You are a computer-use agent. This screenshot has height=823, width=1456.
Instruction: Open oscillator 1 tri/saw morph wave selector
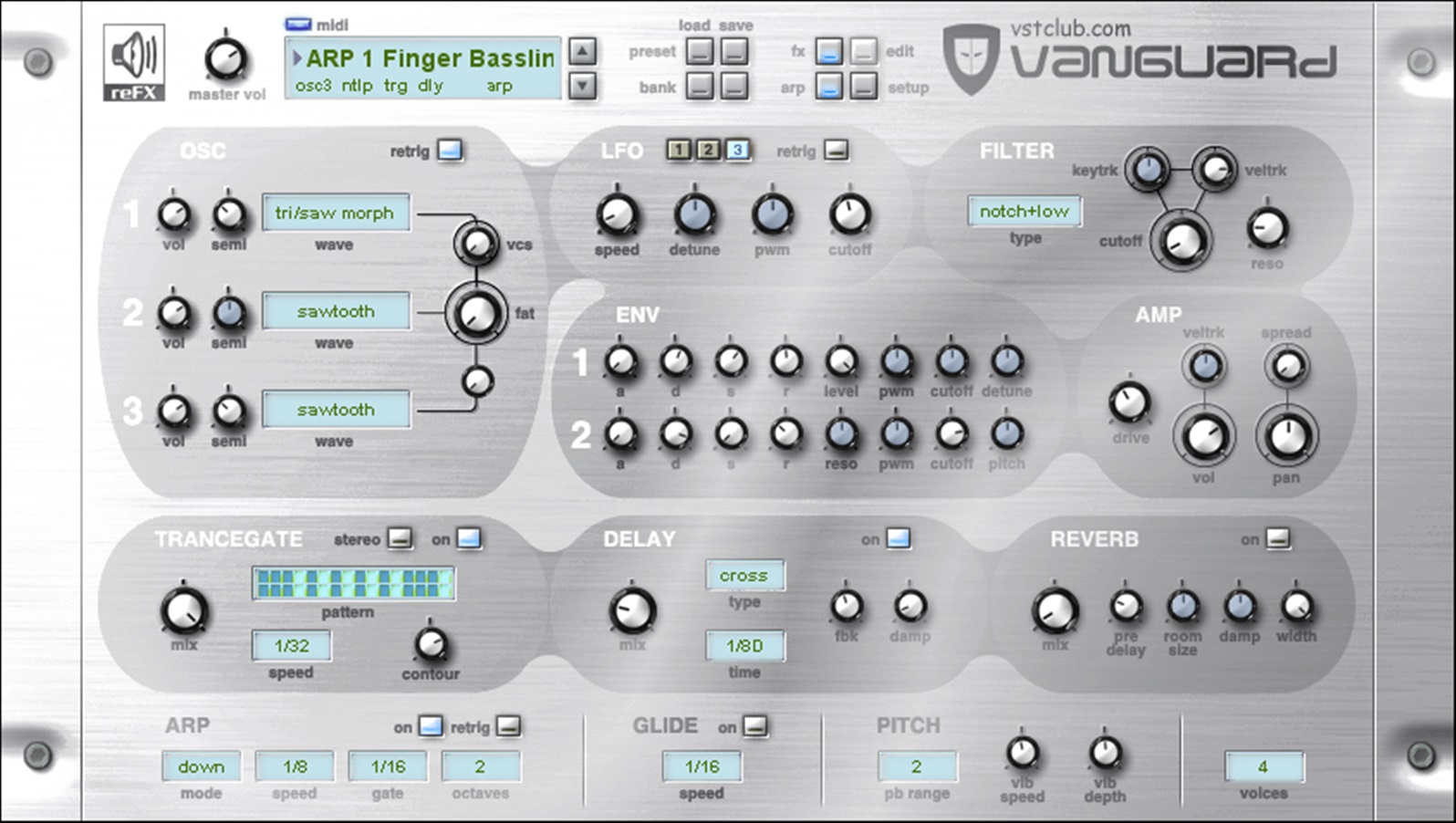pos(336,213)
